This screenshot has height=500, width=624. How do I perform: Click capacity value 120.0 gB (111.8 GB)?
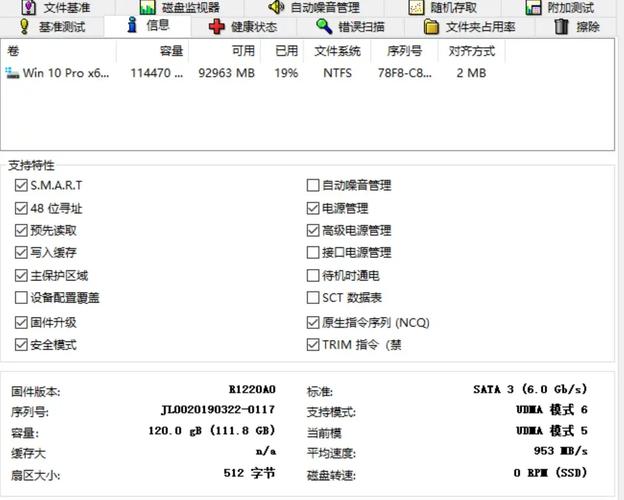(x=212, y=431)
